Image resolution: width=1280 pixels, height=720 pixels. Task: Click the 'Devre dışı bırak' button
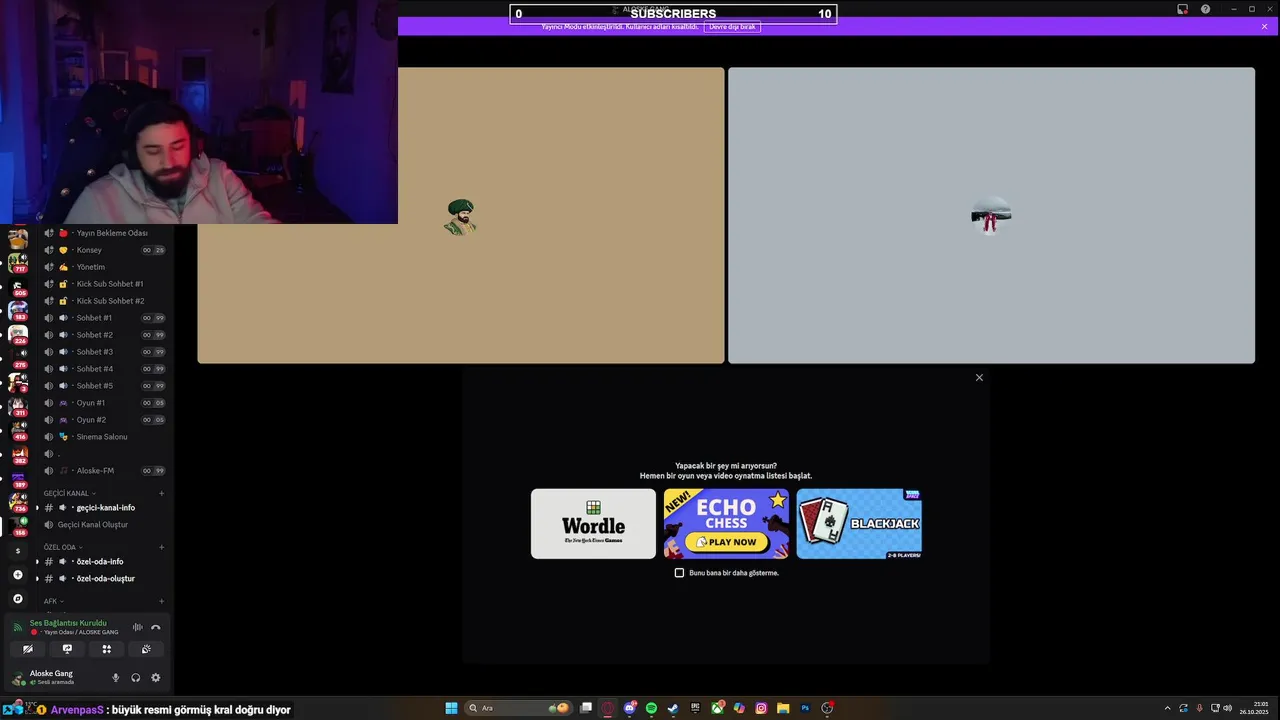point(732,27)
